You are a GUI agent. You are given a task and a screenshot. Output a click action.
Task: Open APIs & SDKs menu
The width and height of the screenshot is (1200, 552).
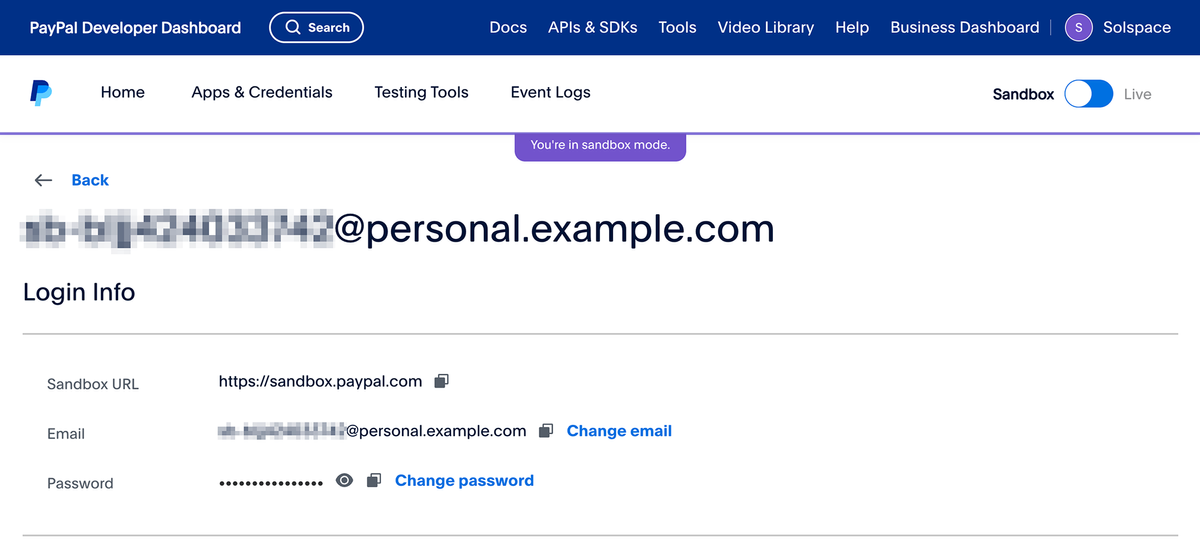(x=593, y=28)
